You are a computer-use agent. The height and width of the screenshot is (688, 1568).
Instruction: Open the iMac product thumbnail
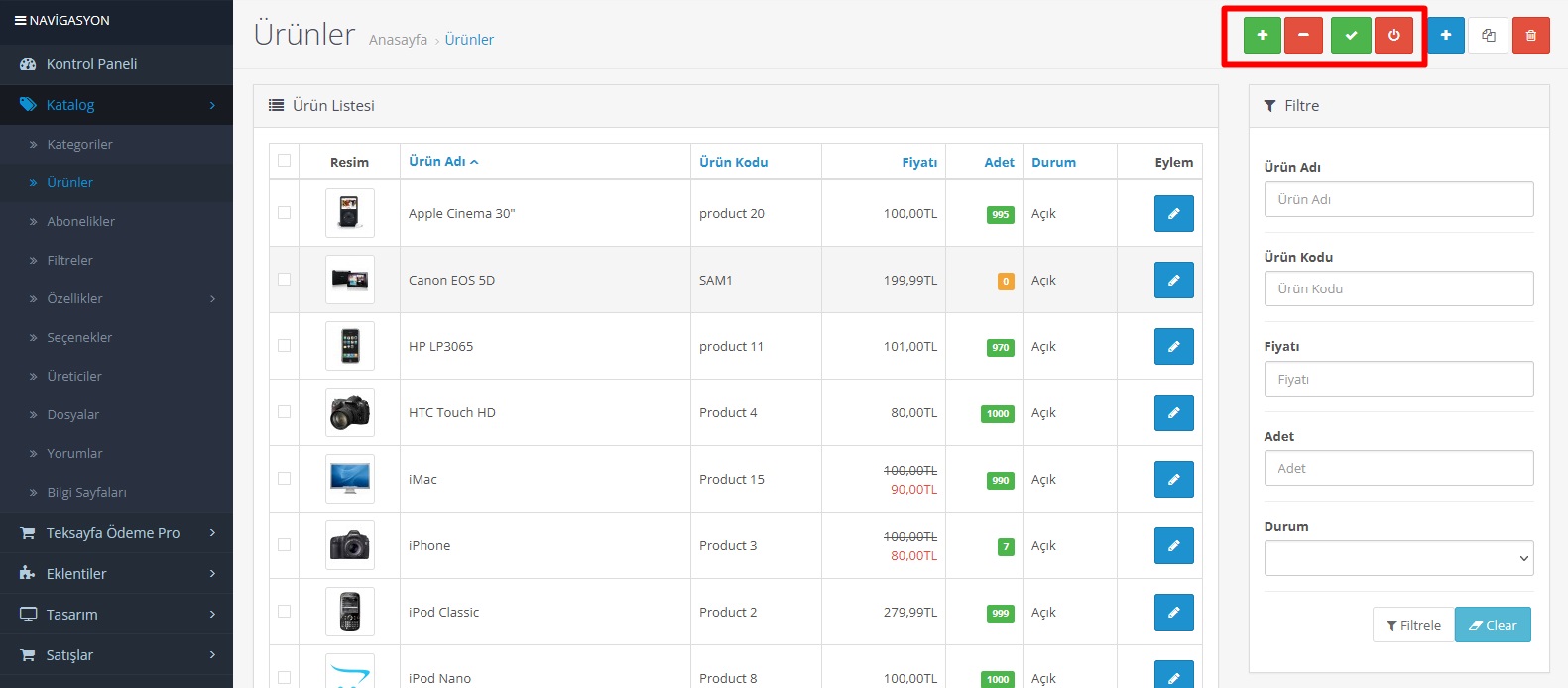pos(350,479)
